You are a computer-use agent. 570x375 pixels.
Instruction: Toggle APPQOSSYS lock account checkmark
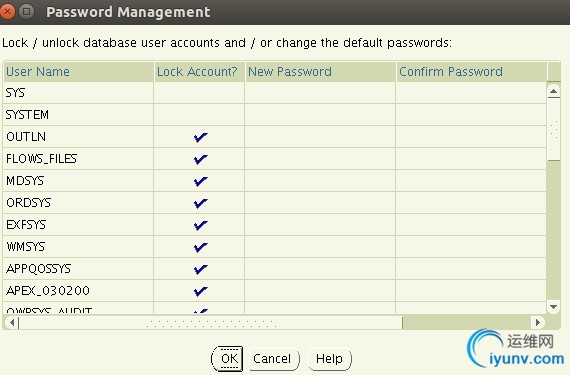(x=200, y=269)
